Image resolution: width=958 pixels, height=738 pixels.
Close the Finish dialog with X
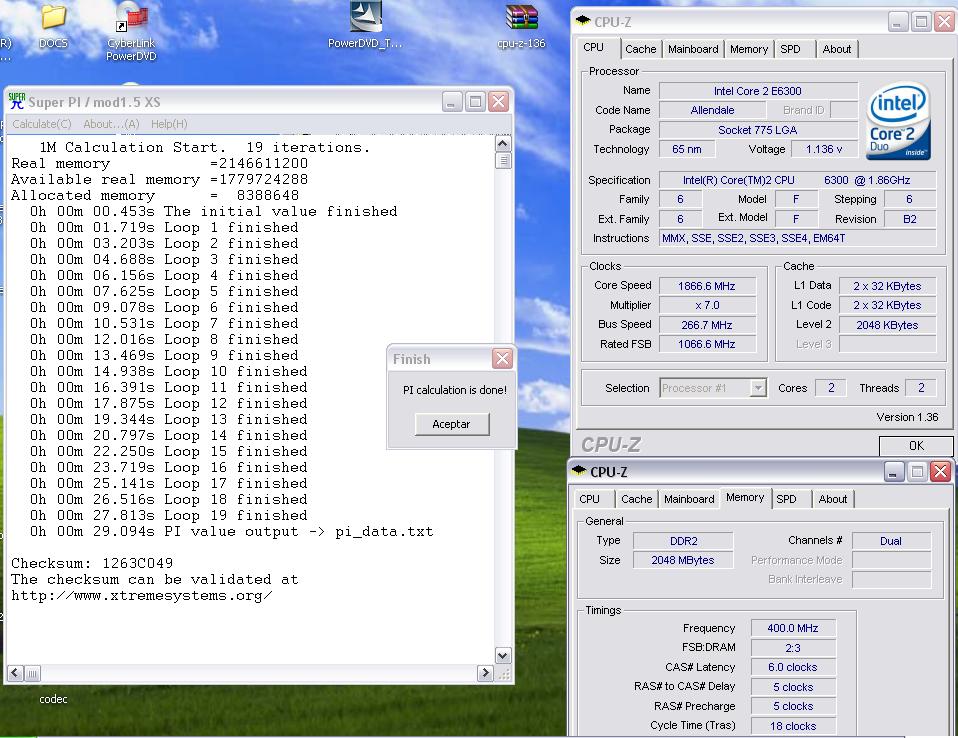[502, 359]
